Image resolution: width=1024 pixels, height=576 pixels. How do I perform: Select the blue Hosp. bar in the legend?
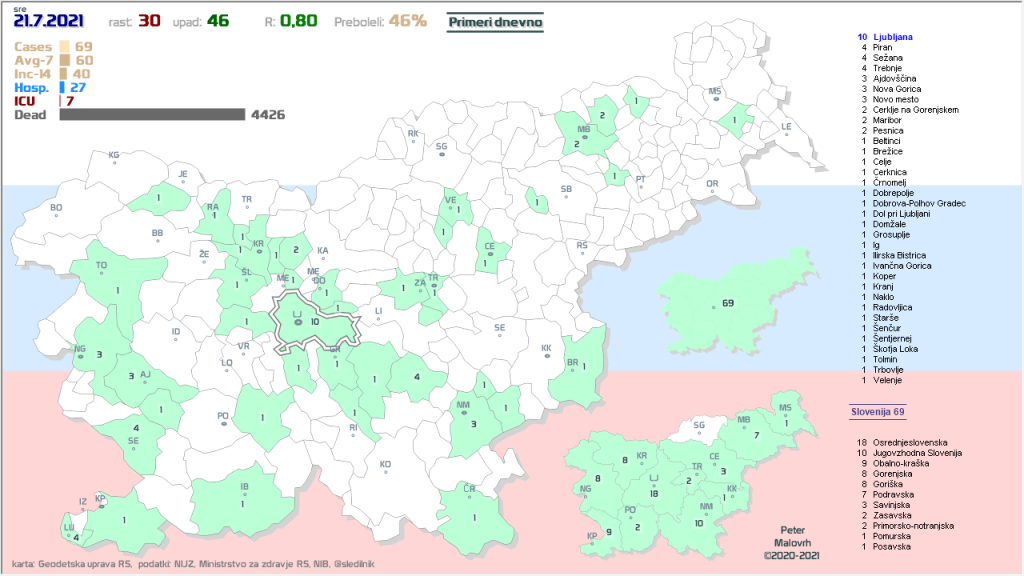tap(62, 88)
